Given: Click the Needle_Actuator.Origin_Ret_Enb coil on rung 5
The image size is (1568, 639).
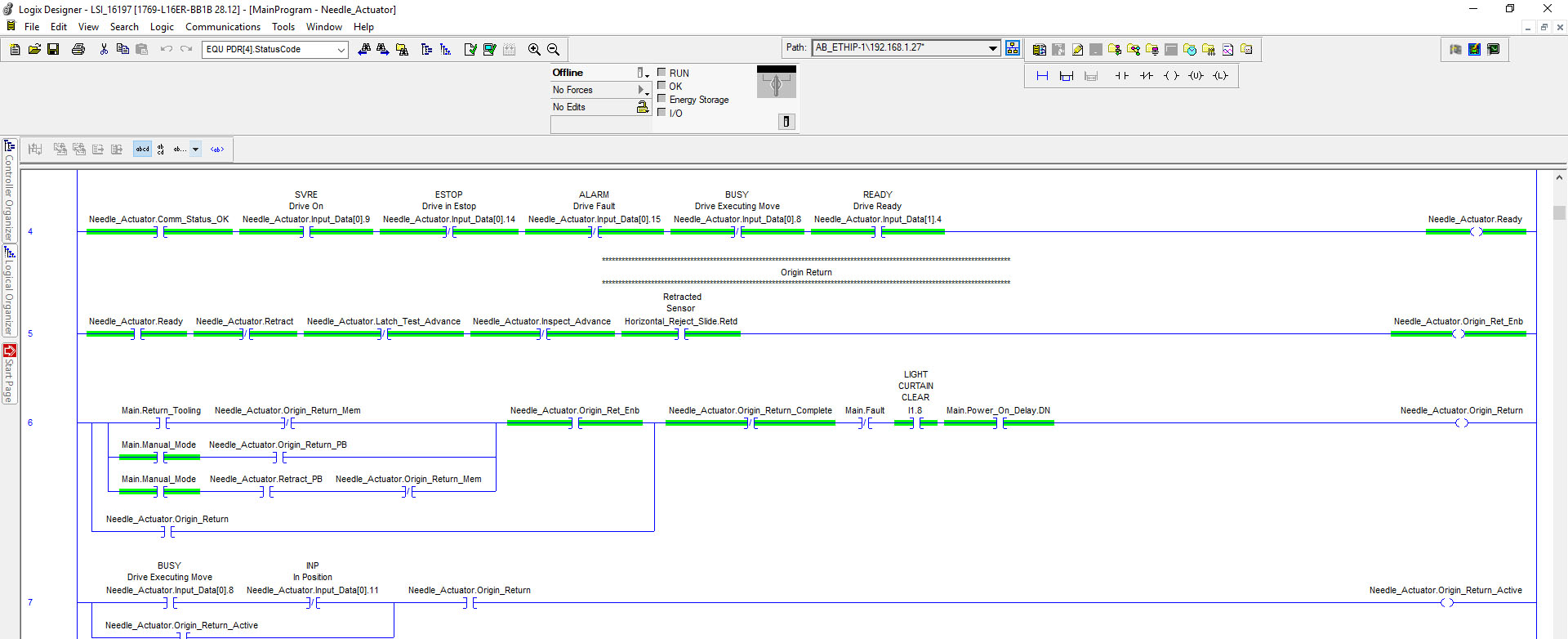Looking at the screenshot, I should (1459, 334).
